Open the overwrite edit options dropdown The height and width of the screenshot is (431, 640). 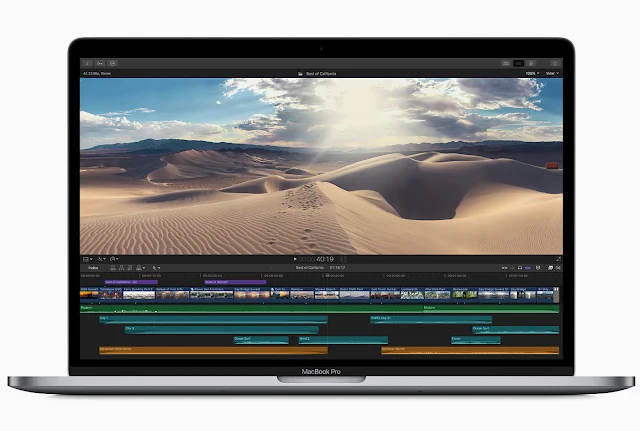click(x=140, y=268)
